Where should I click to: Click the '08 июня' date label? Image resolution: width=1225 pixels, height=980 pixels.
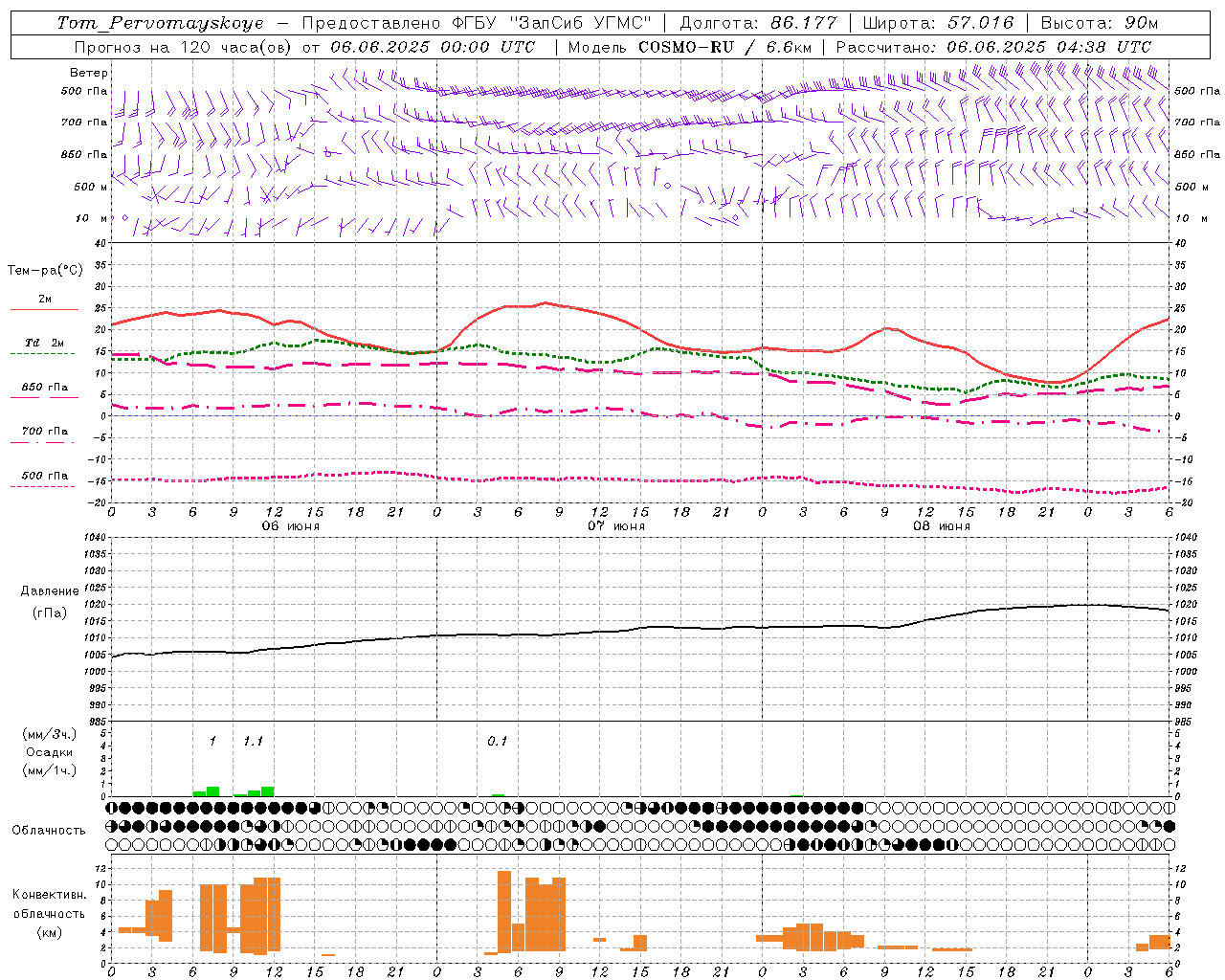pos(942,526)
